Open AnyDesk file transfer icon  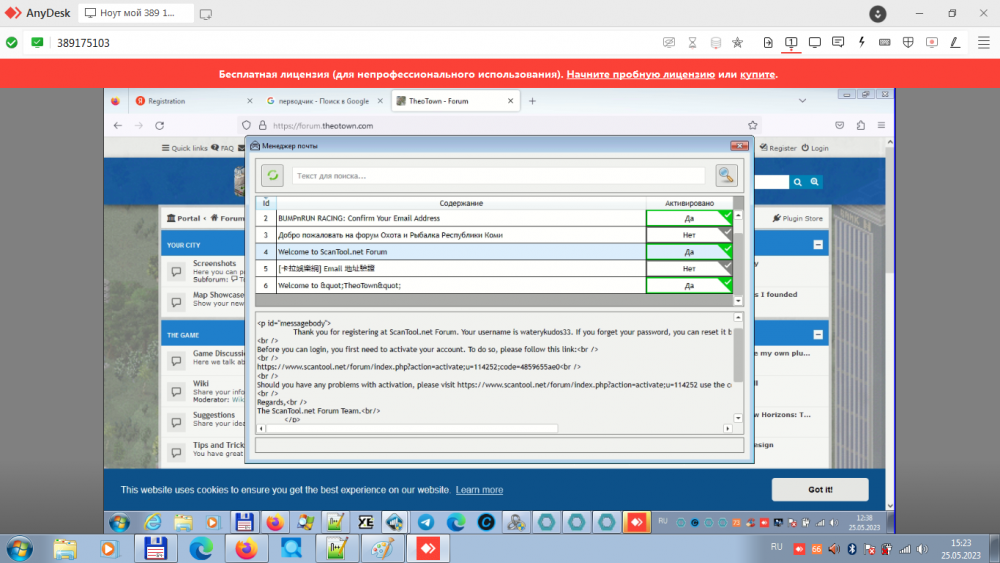(768, 43)
